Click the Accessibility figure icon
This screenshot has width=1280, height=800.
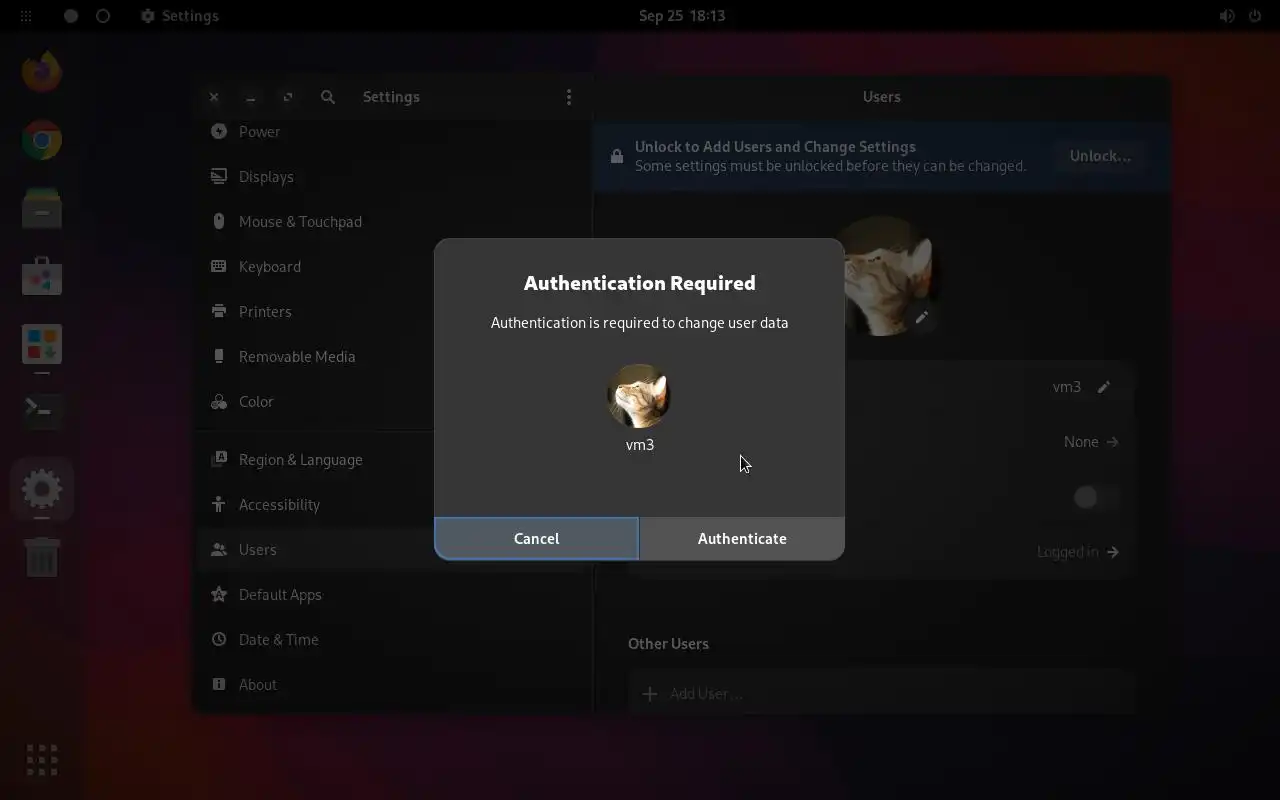click(x=218, y=505)
